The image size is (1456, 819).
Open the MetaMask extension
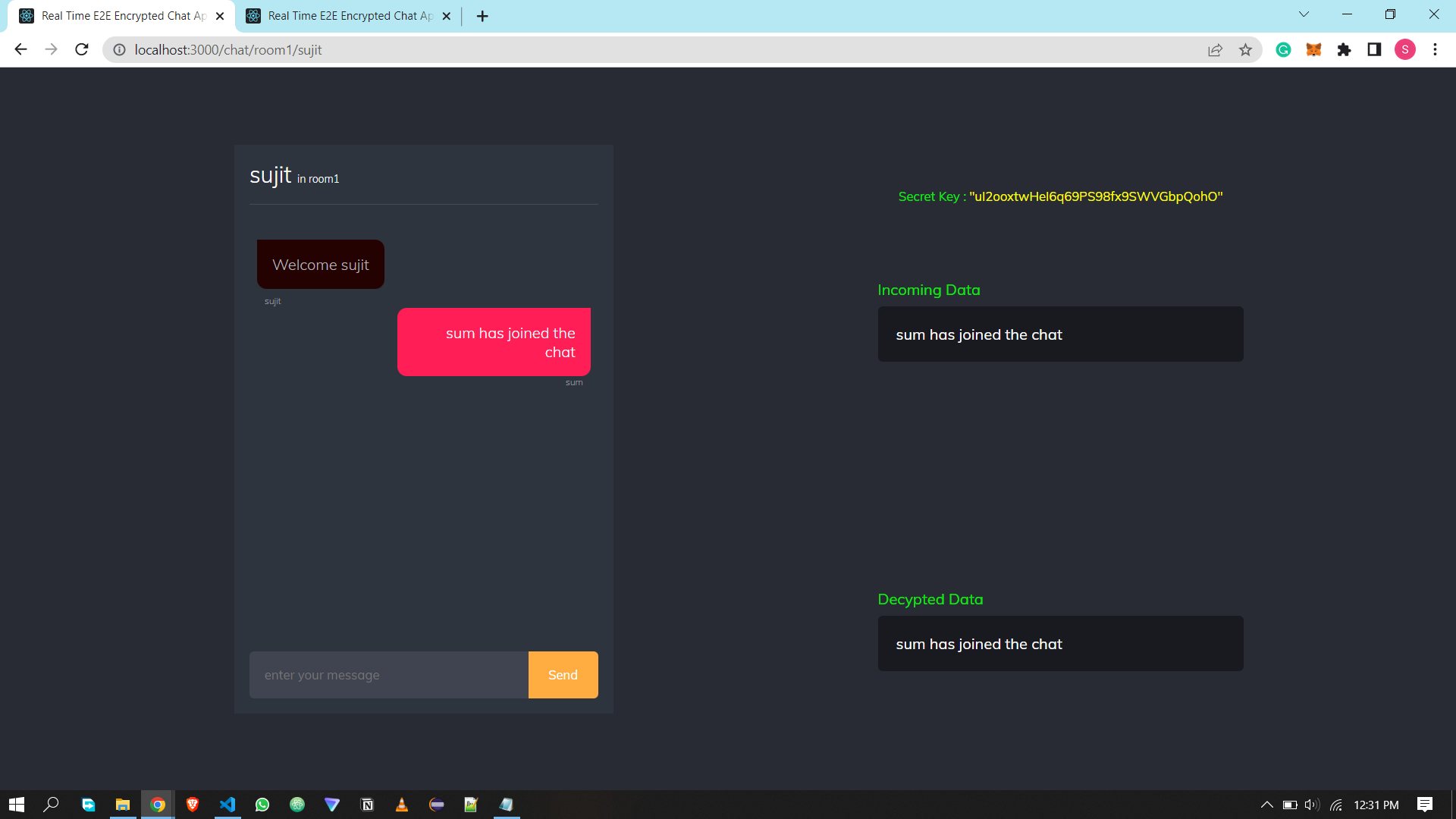1314,49
